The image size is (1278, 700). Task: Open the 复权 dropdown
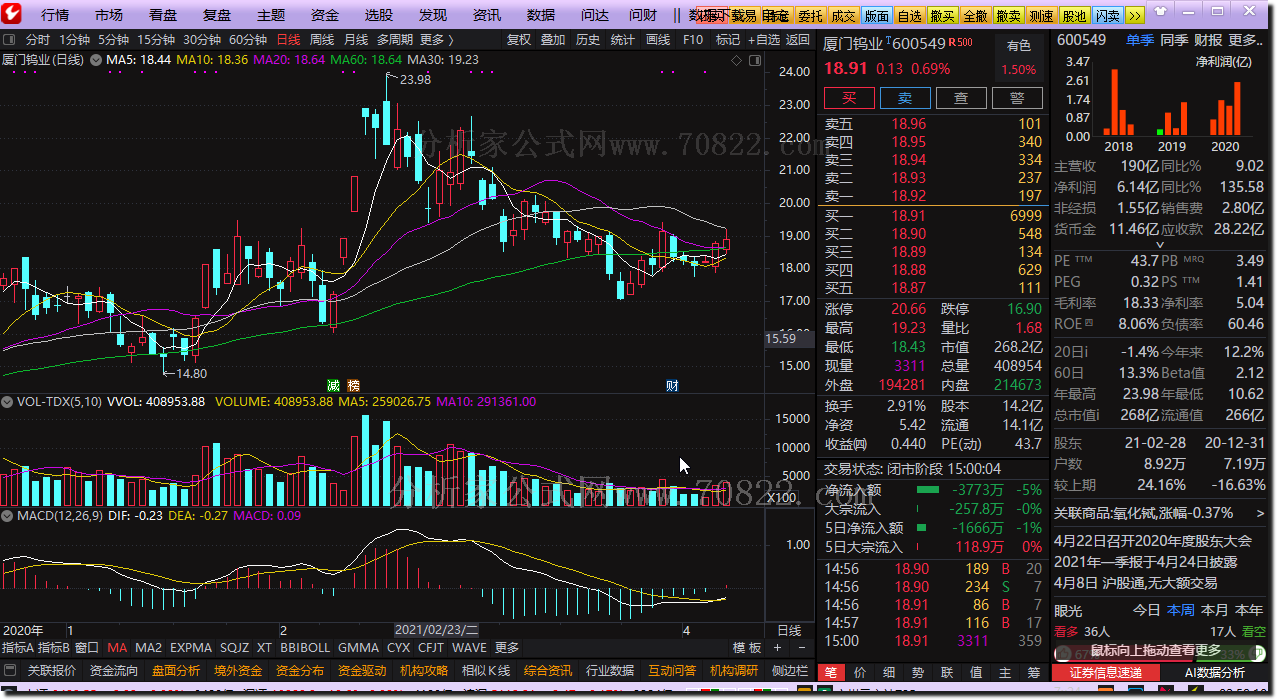(519, 40)
